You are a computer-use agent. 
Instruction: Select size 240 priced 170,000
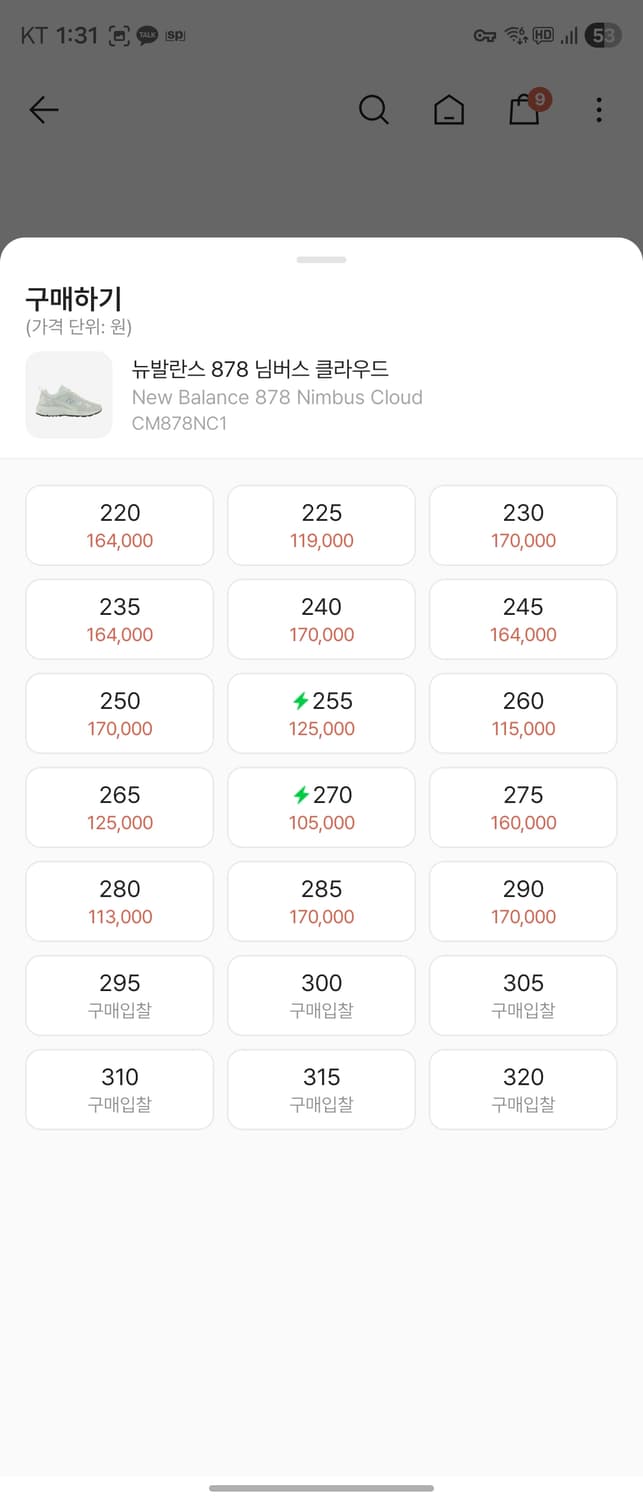pyautogui.click(x=321, y=618)
